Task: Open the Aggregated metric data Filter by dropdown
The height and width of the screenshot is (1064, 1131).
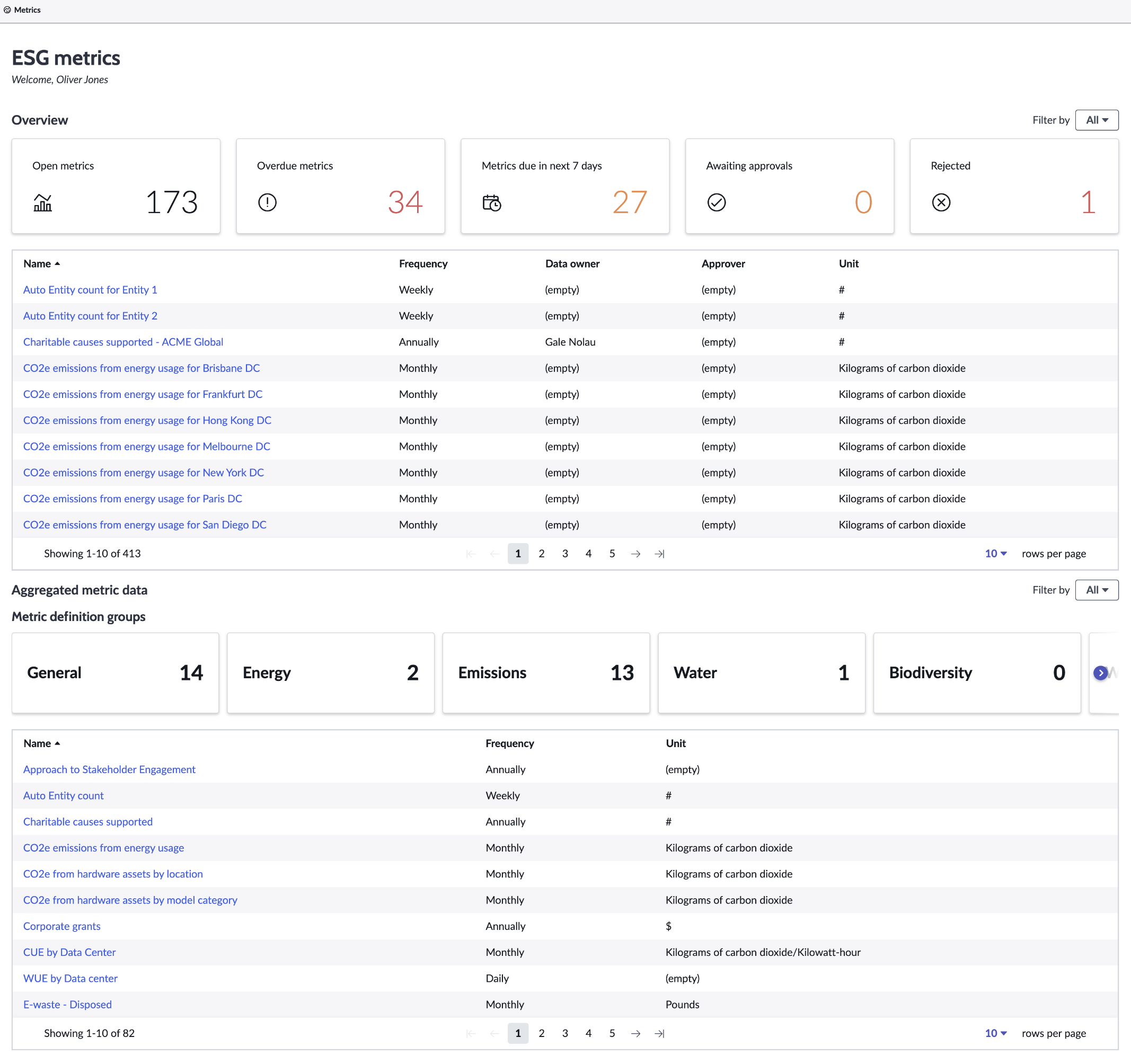Action: coord(1097,590)
